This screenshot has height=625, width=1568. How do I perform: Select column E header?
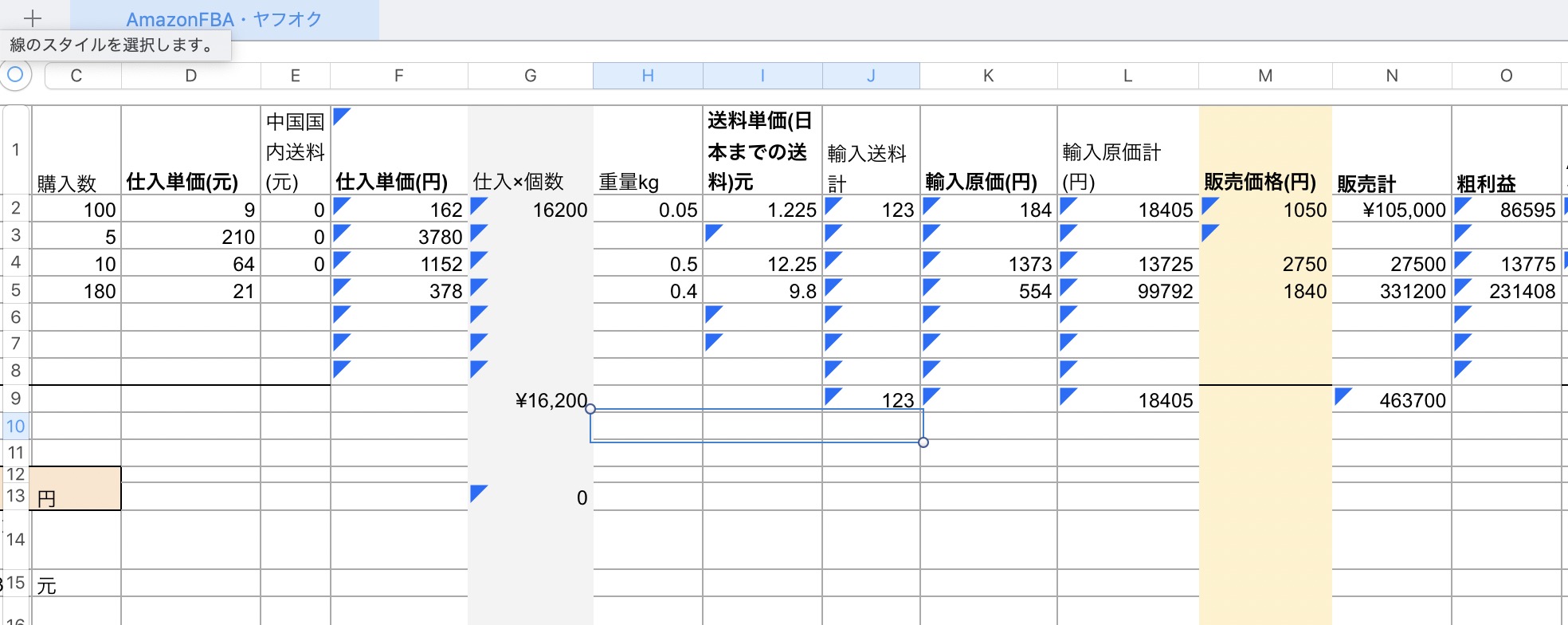tap(296, 76)
